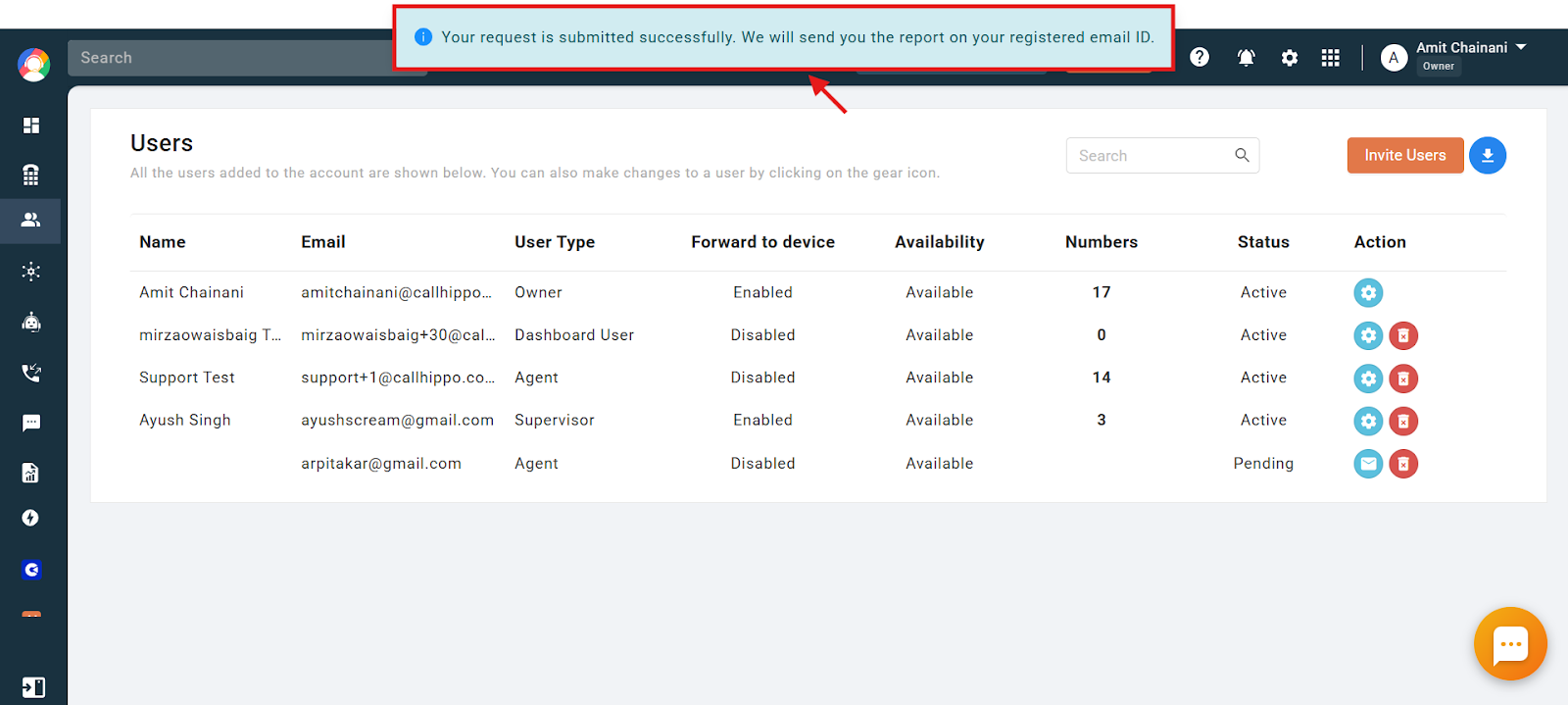The image size is (1568, 705).
Task: Click the User Type column header
Action: (x=555, y=242)
